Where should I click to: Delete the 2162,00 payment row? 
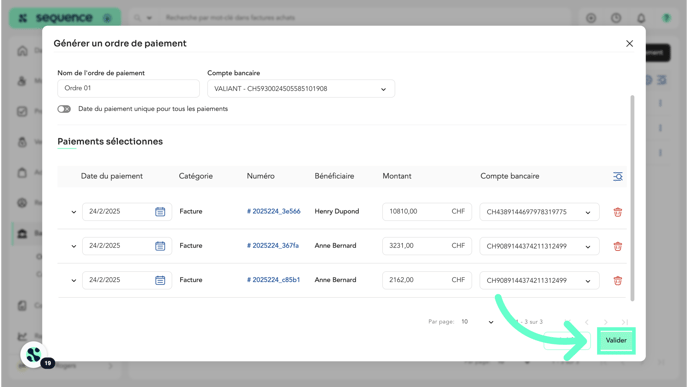coord(617,281)
